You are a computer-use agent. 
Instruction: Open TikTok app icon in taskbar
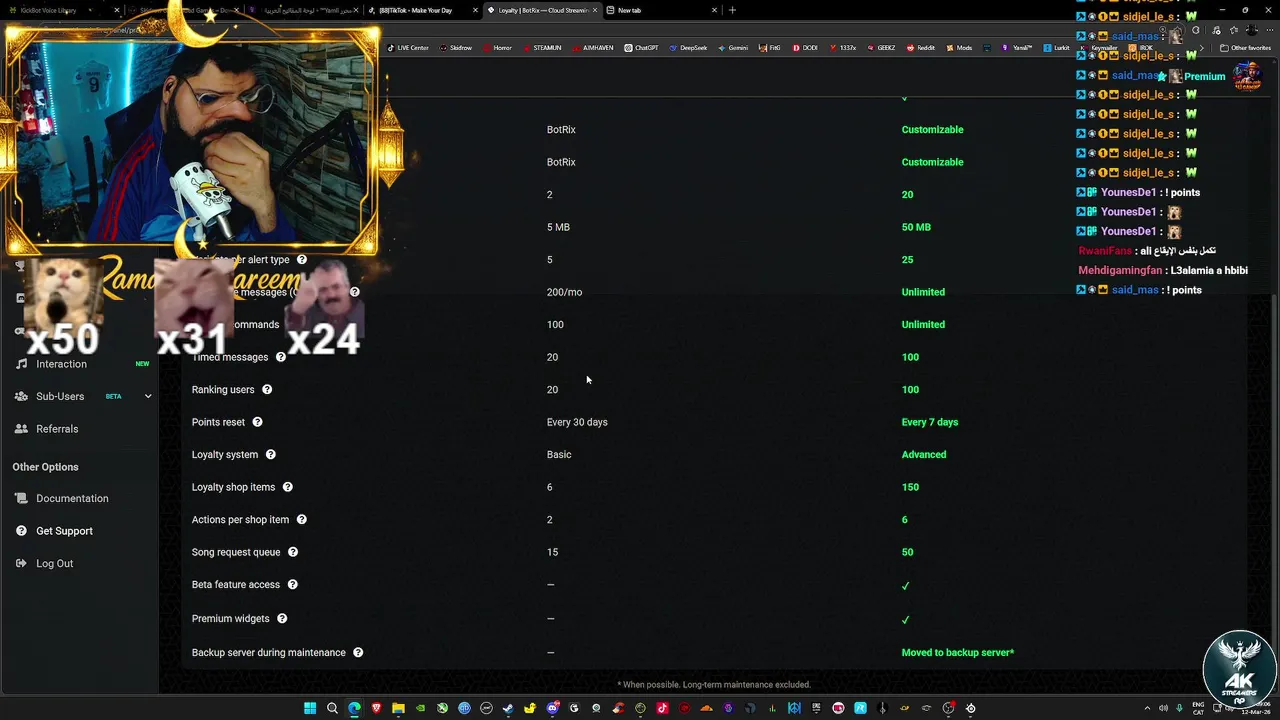[662, 708]
